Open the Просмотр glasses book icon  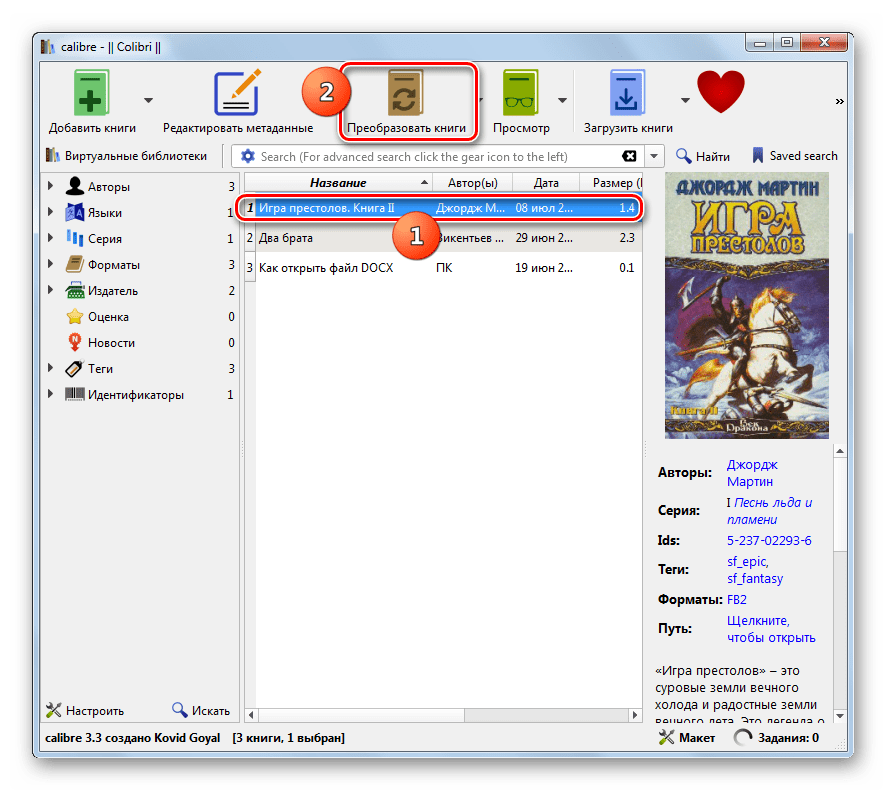coord(520,93)
